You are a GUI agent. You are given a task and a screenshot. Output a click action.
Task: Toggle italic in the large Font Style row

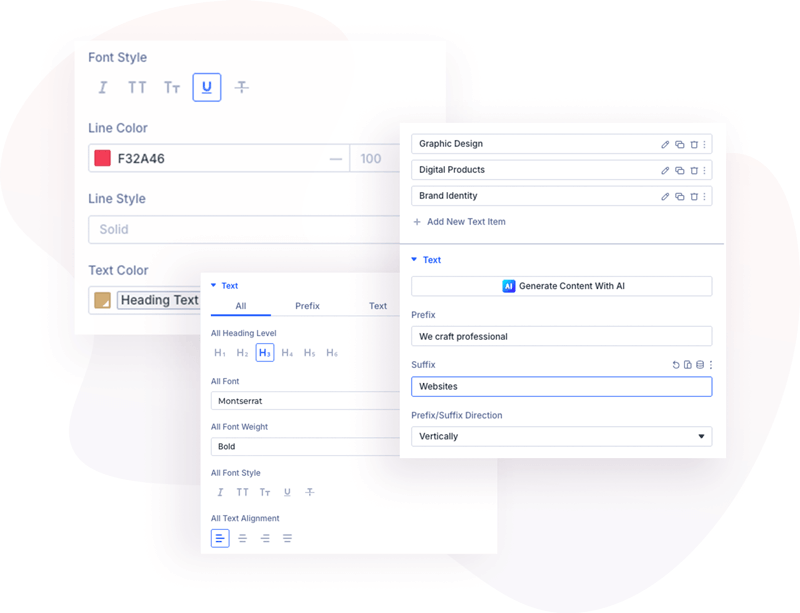point(102,88)
